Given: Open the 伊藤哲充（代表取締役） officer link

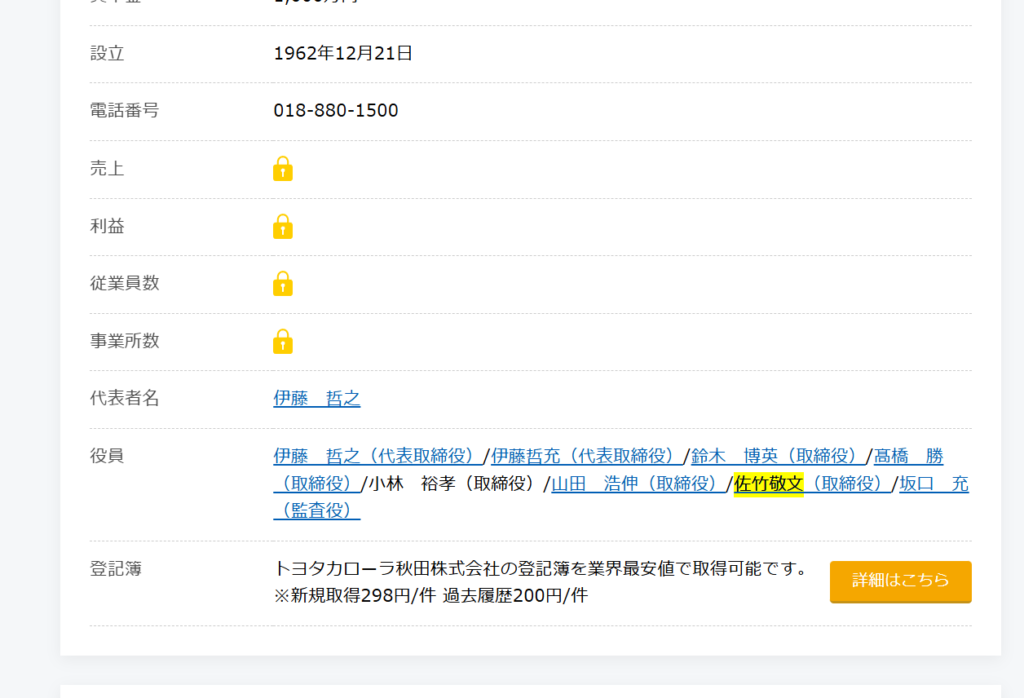Looking at the screenshot, I should 586,455.
